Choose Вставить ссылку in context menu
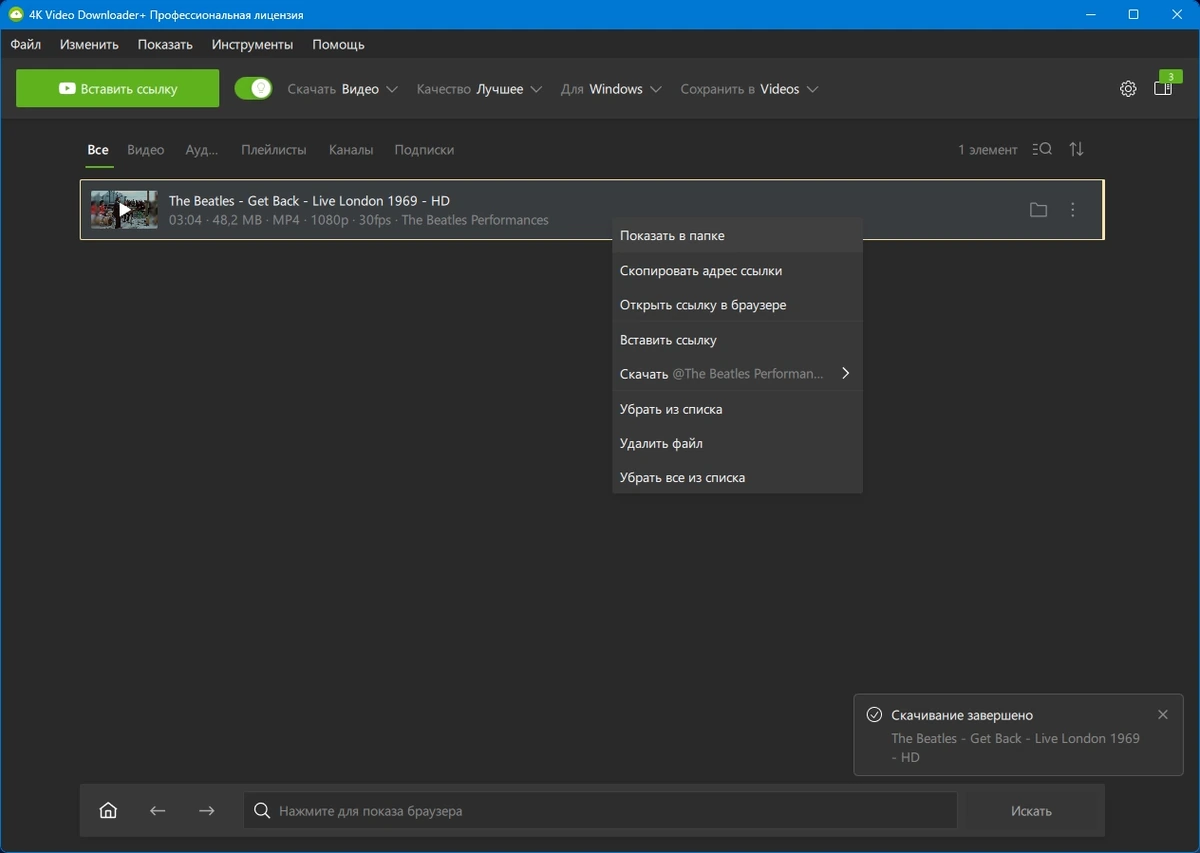The height and width of the screenshot is (853, 1200). tap(737, 340)
